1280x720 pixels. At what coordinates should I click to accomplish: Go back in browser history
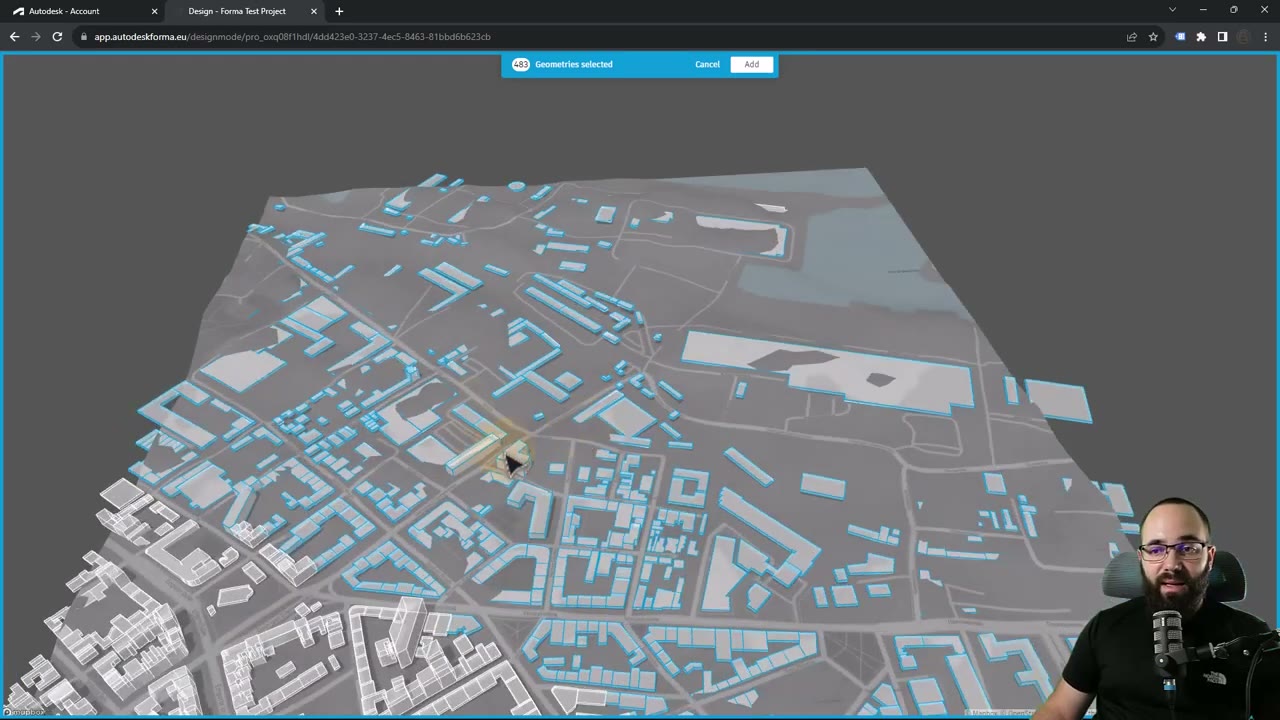click(14, 37)
